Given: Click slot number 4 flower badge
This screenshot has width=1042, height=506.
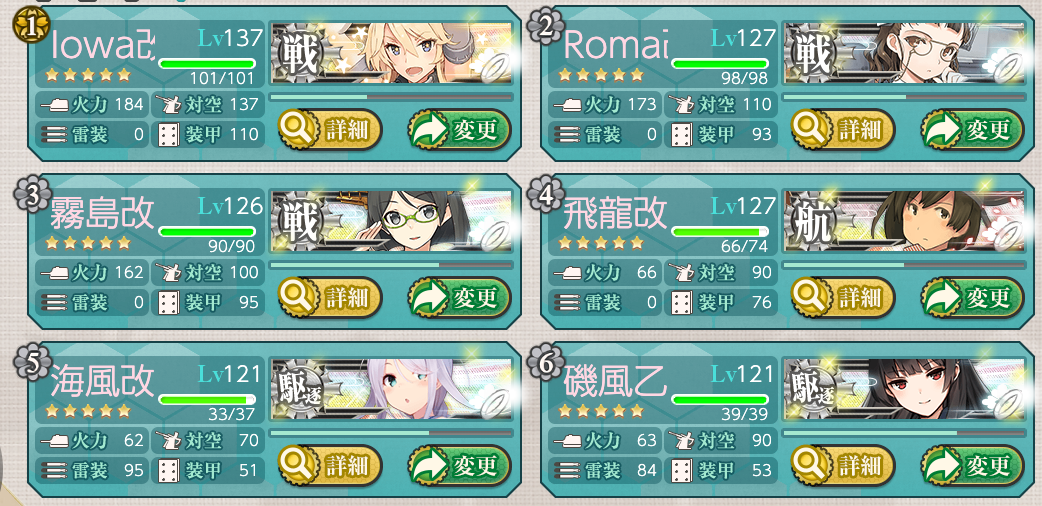Looking at the screenshot, I should pyautogui.click(x=540, y=194).
